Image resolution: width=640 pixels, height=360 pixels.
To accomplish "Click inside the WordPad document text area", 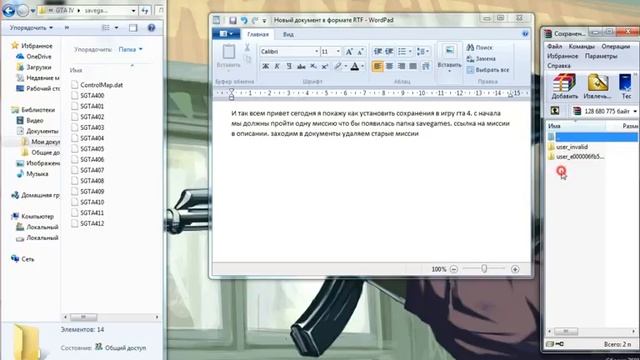I will pyautogui.click(x=371, y=182).
